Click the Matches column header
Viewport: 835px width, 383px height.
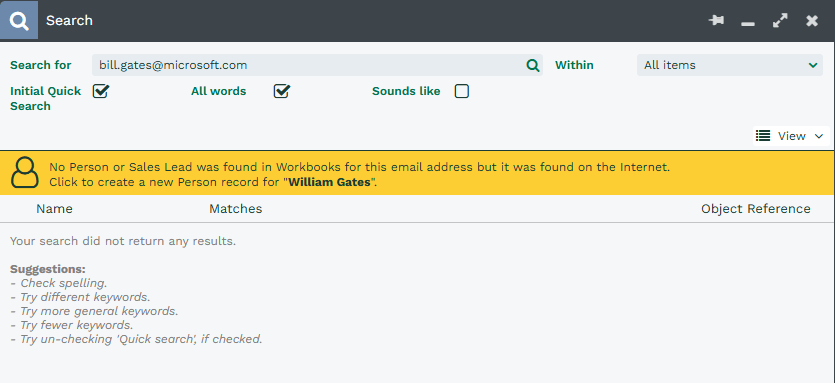click(x=235, y=209)
